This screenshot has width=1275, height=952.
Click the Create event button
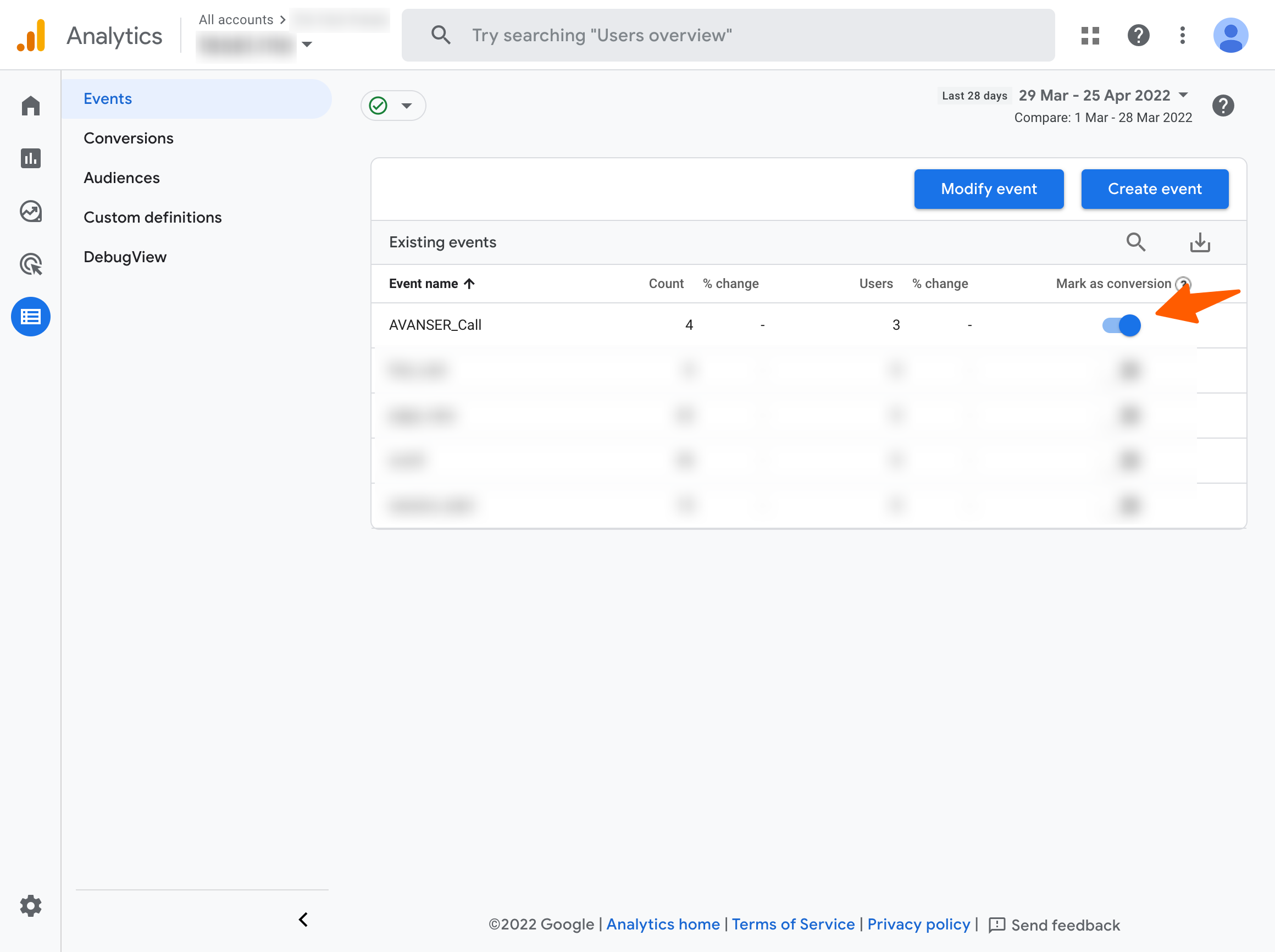1154,189
